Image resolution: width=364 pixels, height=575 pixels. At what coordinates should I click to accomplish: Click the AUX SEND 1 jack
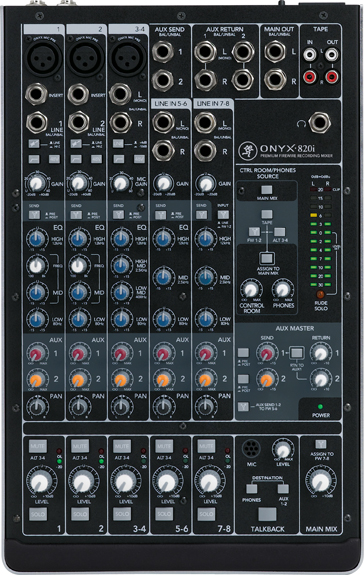[163, 51]
